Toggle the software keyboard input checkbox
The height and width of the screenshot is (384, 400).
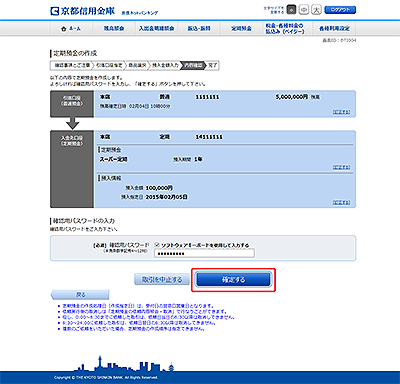[157, 245]
